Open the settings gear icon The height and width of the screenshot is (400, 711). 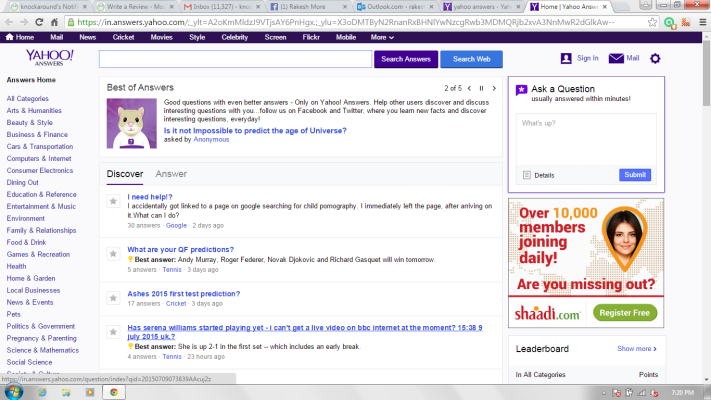point(655,59)
